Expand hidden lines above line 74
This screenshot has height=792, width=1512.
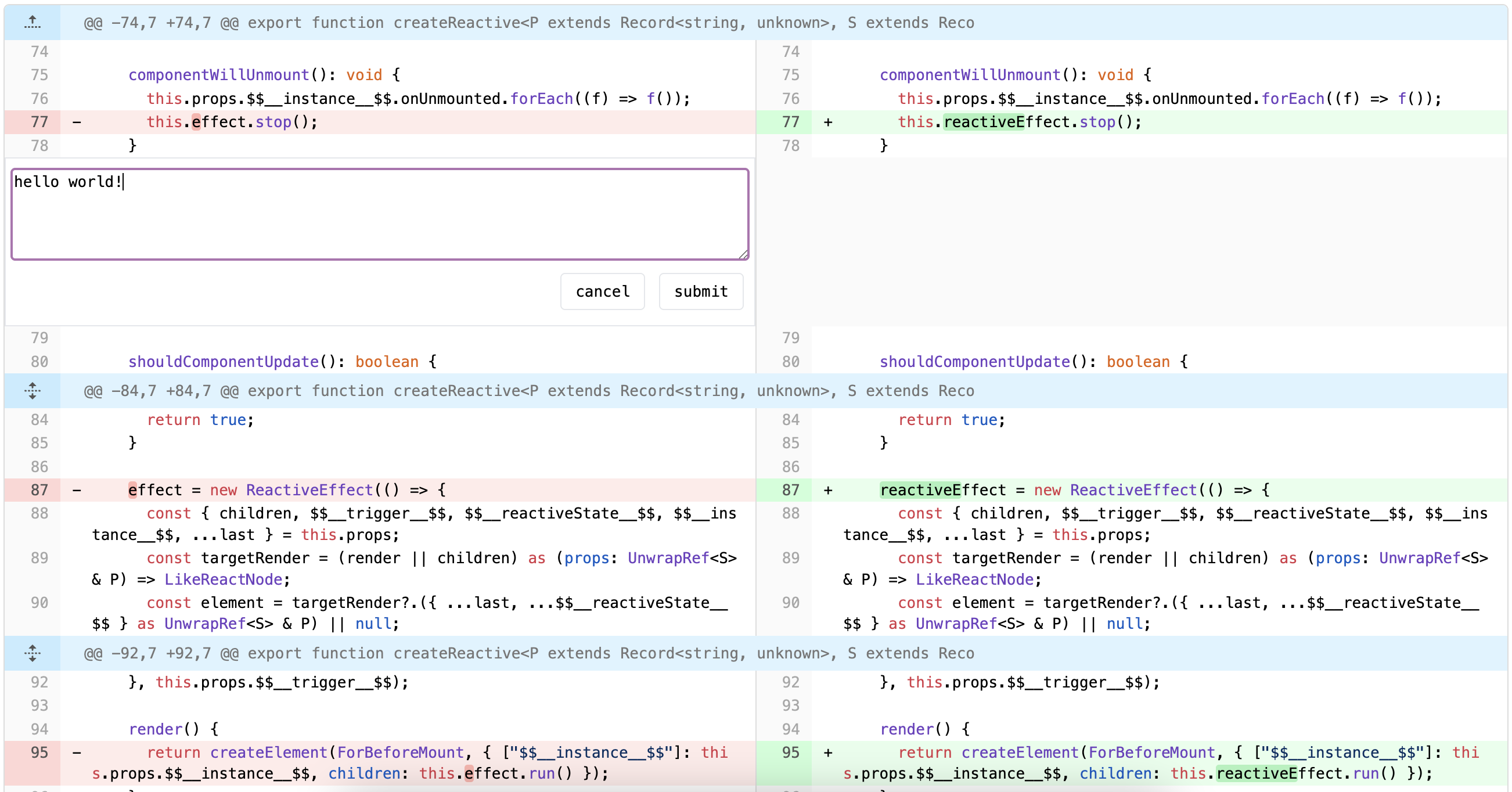click(x=33, y=23)
